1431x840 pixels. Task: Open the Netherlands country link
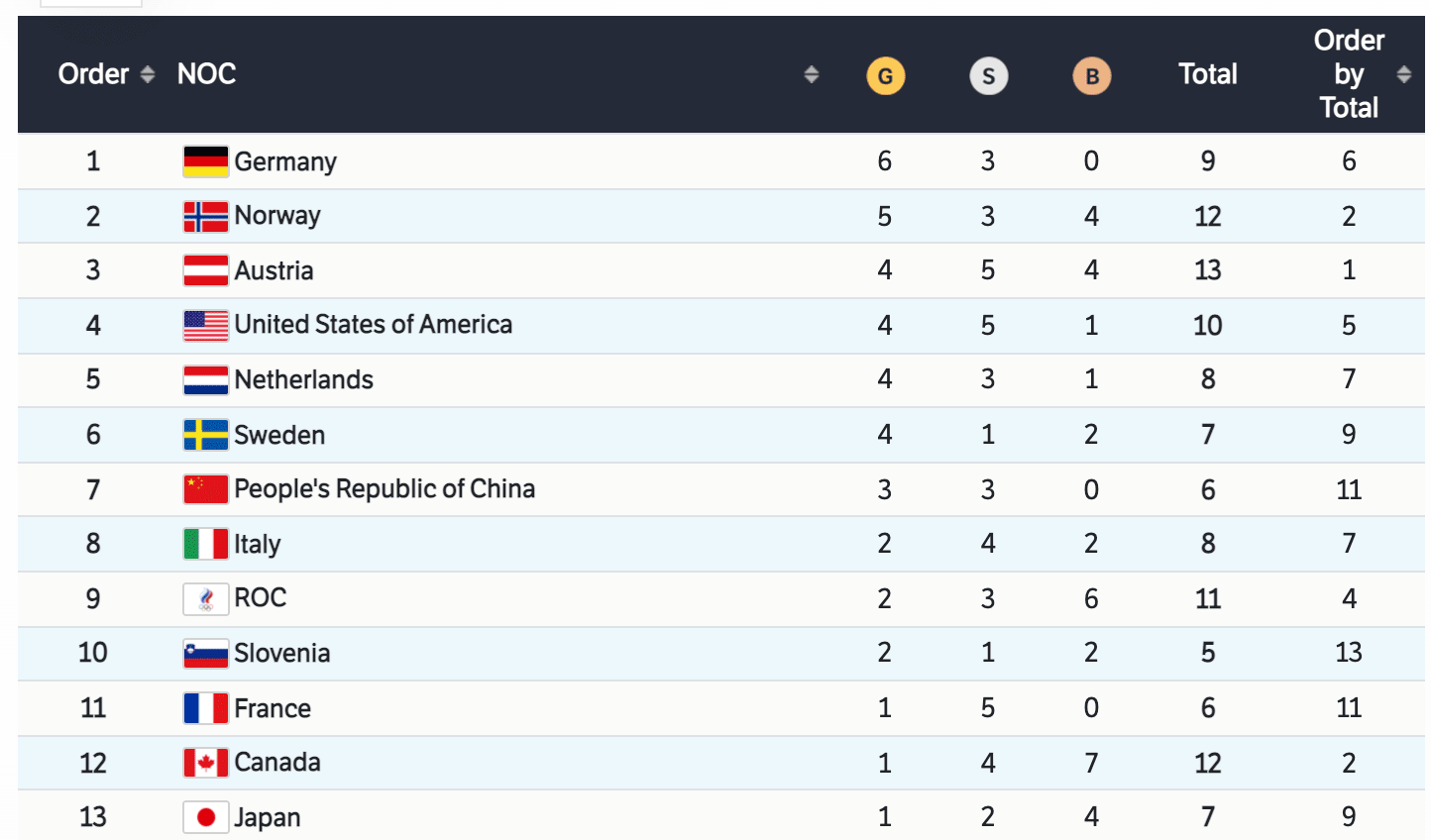click(x=303, y=379)
